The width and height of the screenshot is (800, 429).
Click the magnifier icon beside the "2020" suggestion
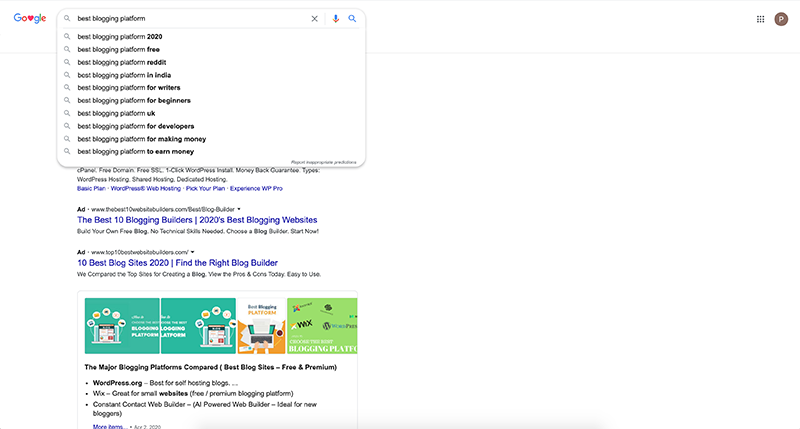click(x=67, y=37)
